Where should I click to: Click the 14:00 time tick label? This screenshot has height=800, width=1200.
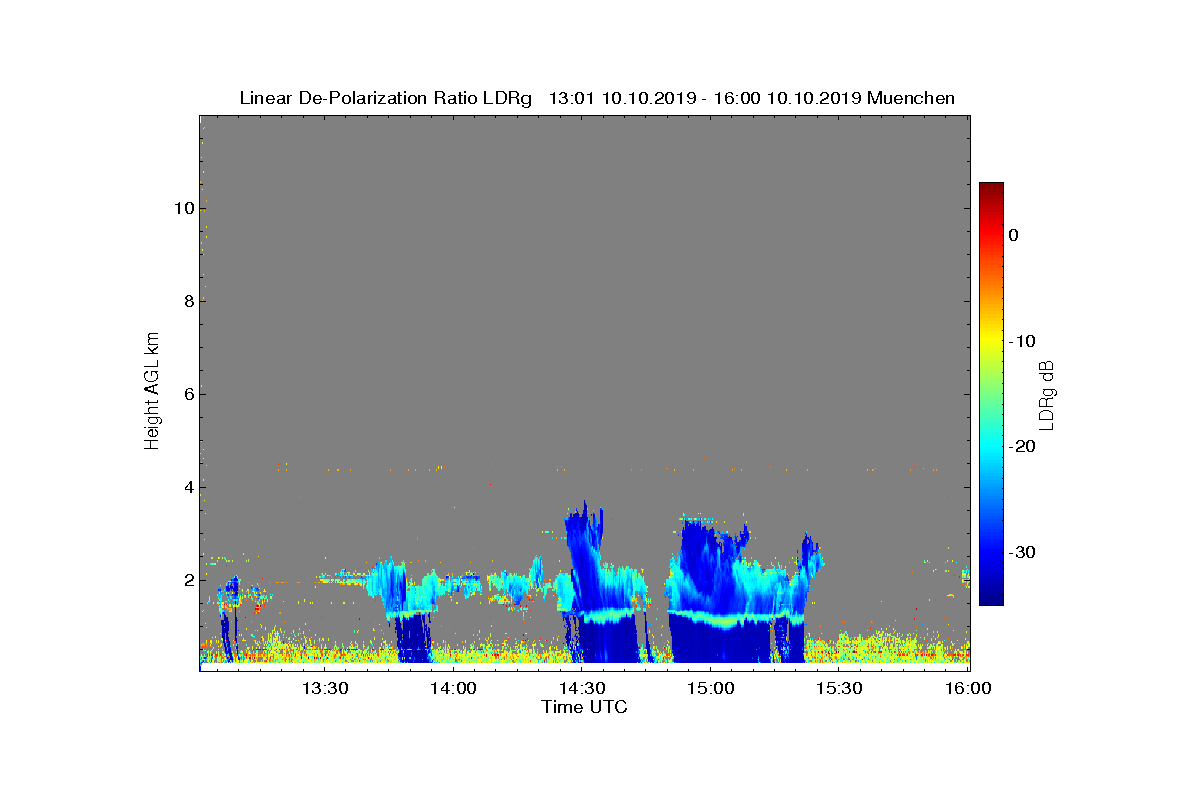coord(455,688)
